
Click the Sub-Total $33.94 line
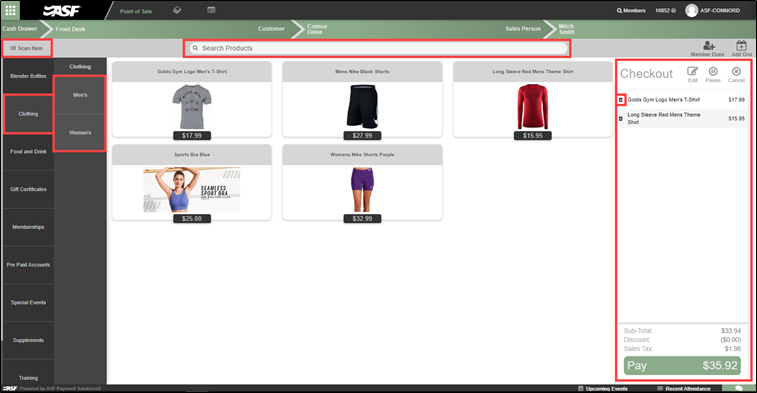pyautogui.click(x=682, y=331)
